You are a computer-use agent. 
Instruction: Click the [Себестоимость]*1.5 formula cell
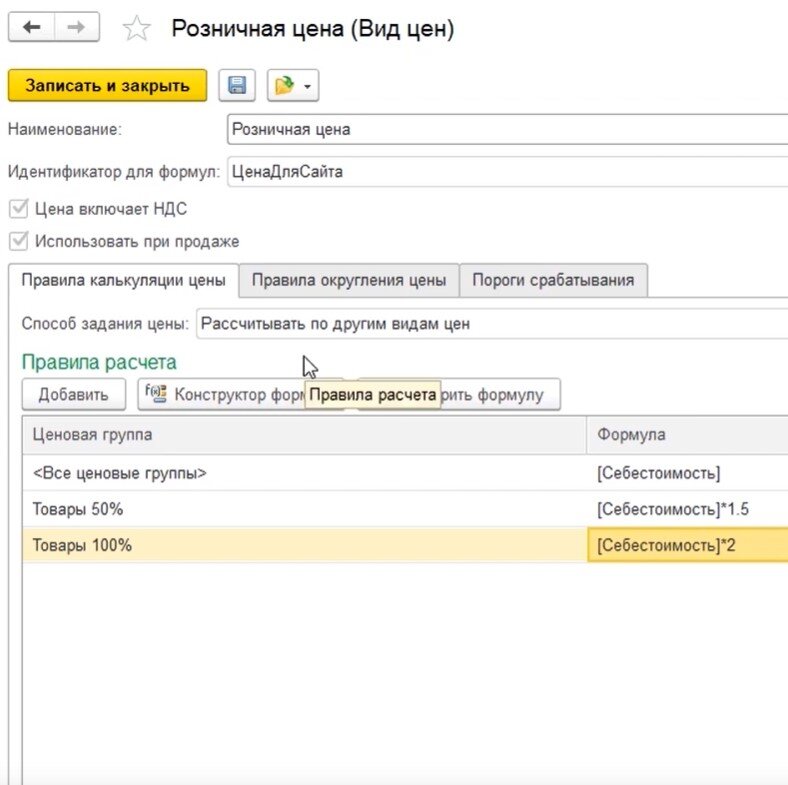[x=687, y=509]
